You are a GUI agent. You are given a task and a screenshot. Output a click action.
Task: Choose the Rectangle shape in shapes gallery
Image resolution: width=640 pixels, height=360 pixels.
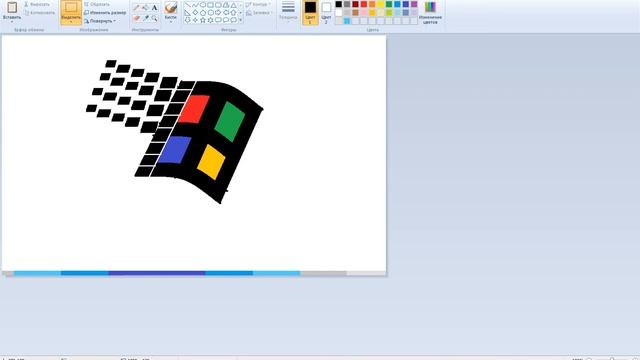pos(211,5)
